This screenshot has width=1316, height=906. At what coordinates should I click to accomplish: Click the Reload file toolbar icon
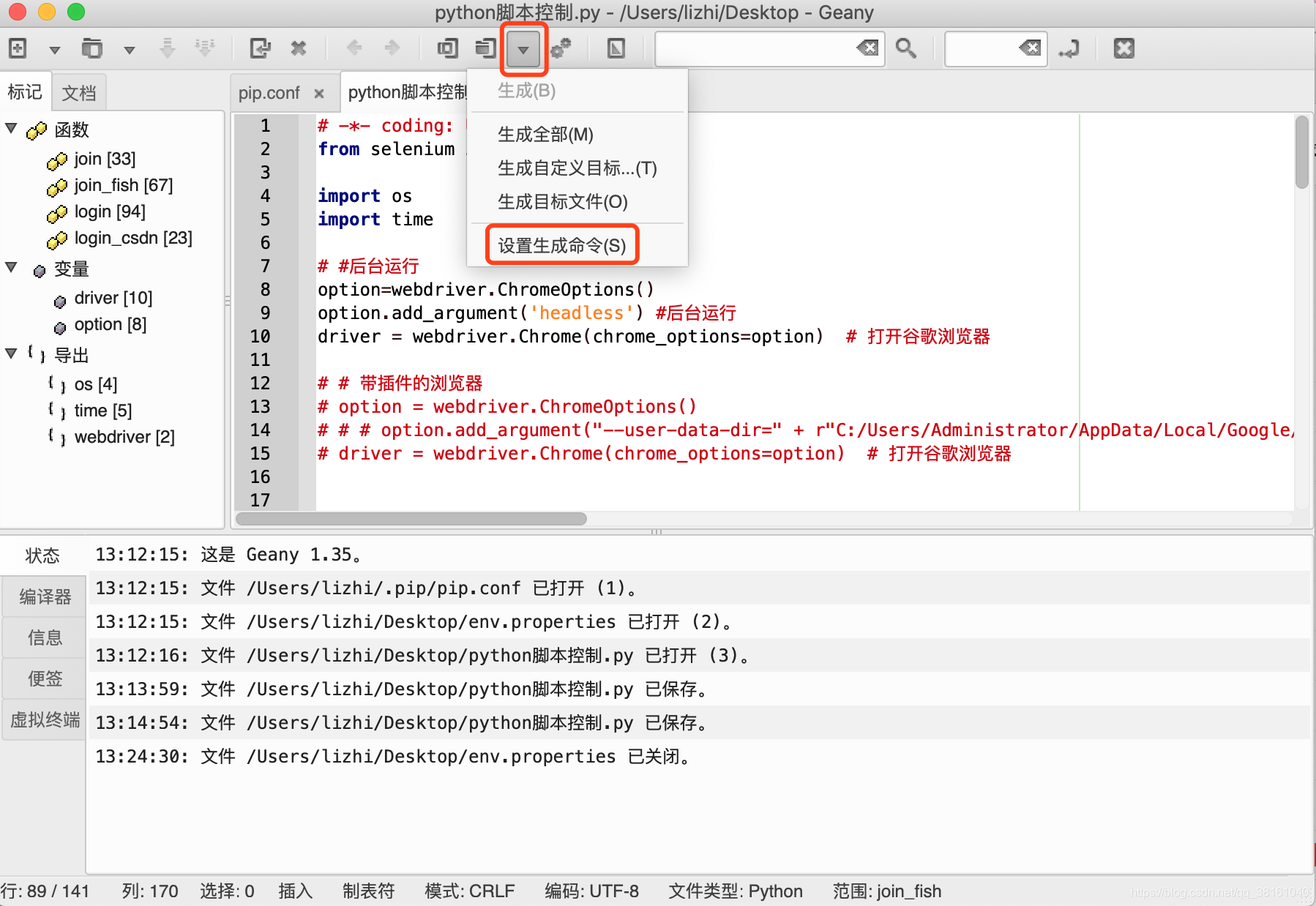[260, 48]
